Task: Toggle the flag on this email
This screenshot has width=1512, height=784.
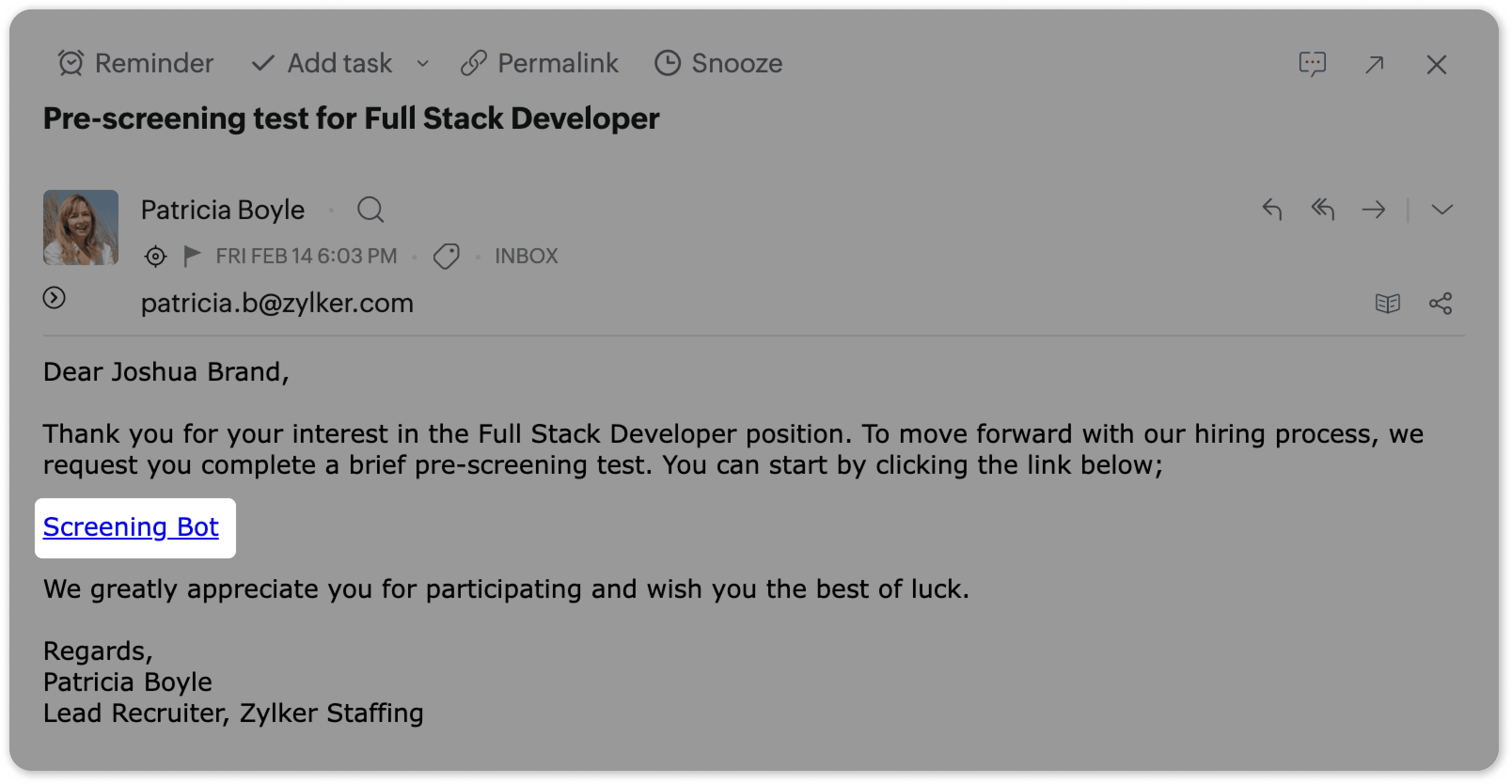Action: tap(191, 256)
